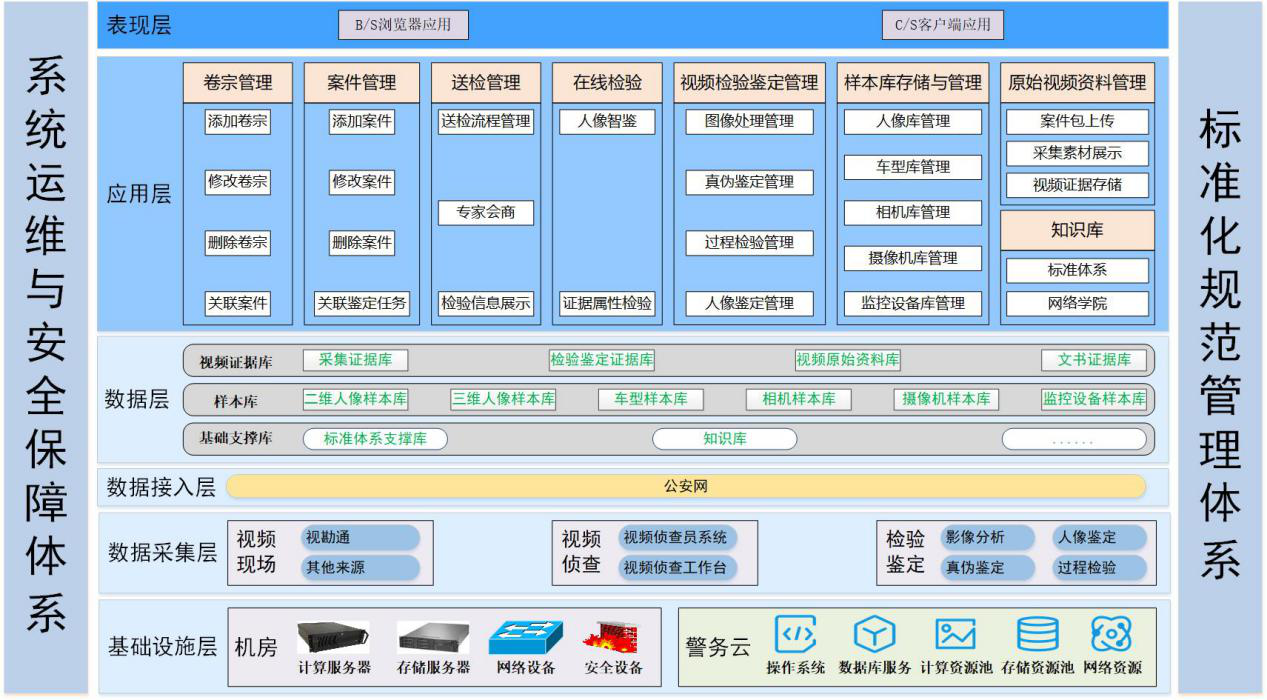The width and height of the screenshot is (1267, 700).
Task: Click the 存储资源池 database stack icon
Action: tap(1037, 633)
